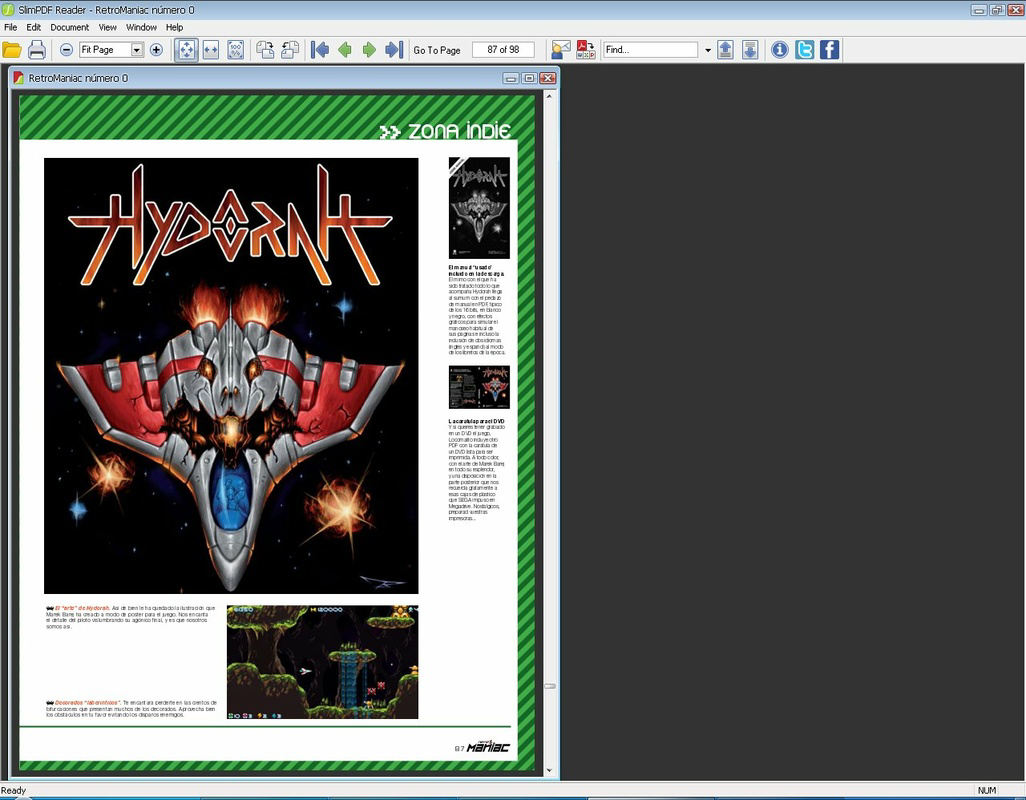Open a file with the folder icon
The height and width of the screenshot is (800, 1026).
click(12, 50)
